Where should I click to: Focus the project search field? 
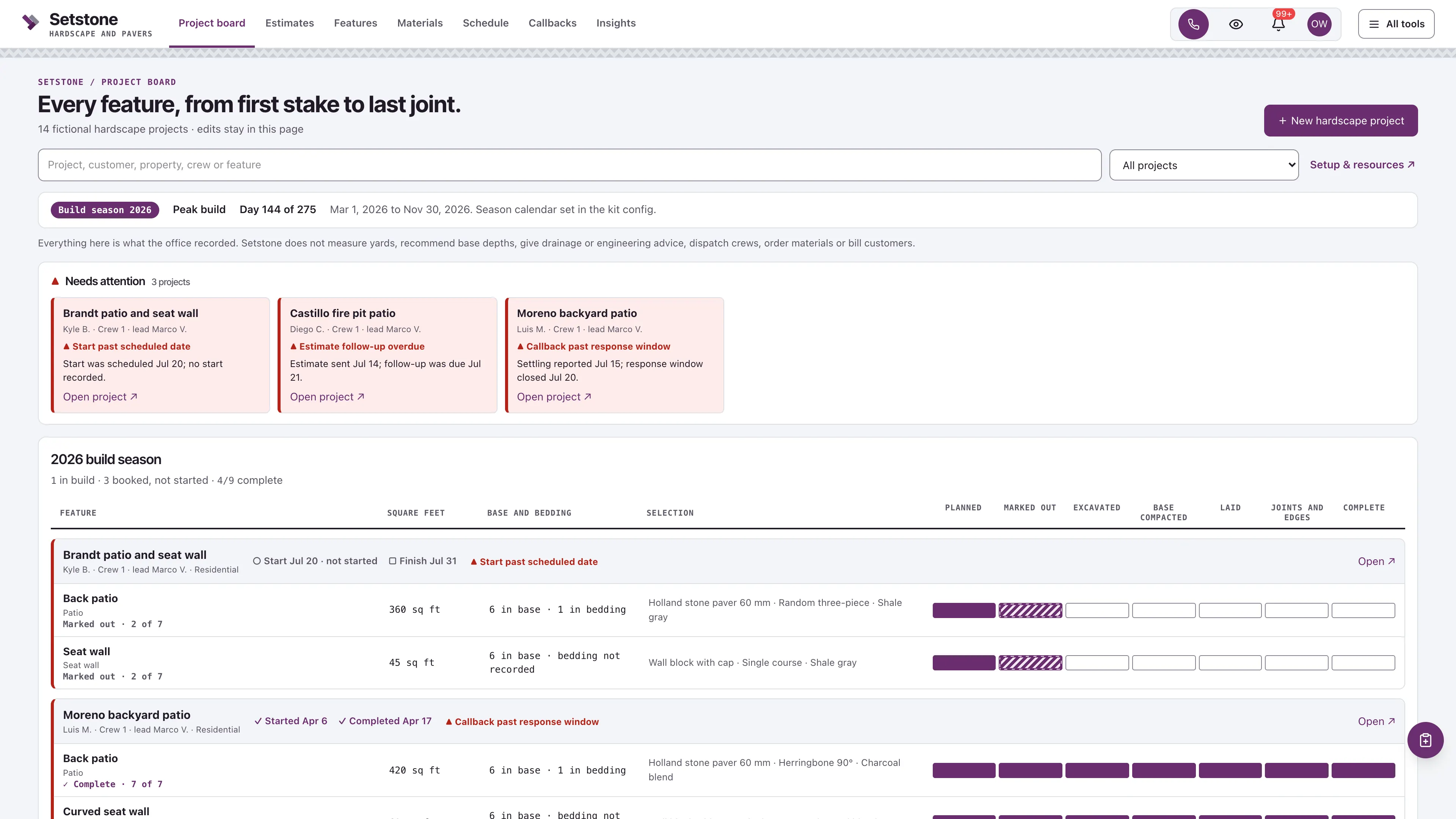click(569, 165)
